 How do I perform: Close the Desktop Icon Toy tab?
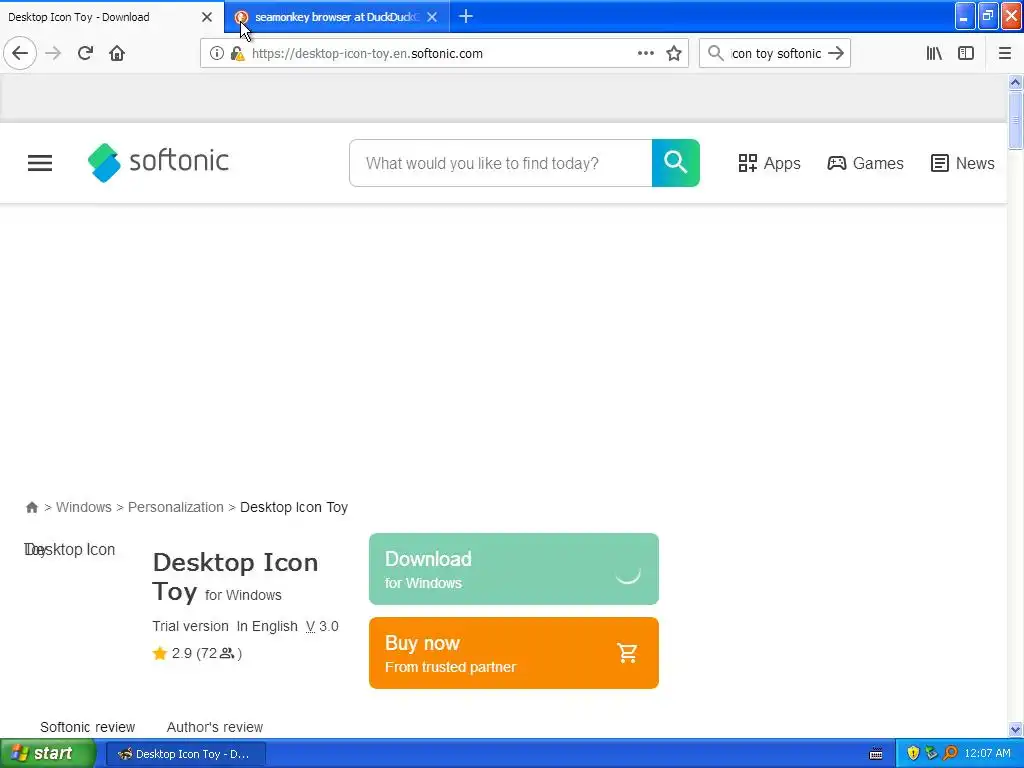coord(207,17)
